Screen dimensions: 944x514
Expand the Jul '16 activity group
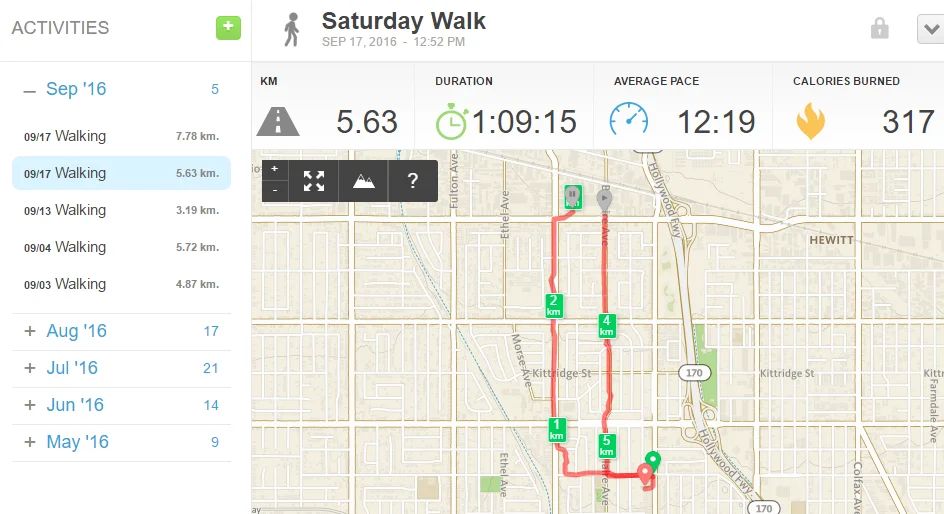(30, 368)
